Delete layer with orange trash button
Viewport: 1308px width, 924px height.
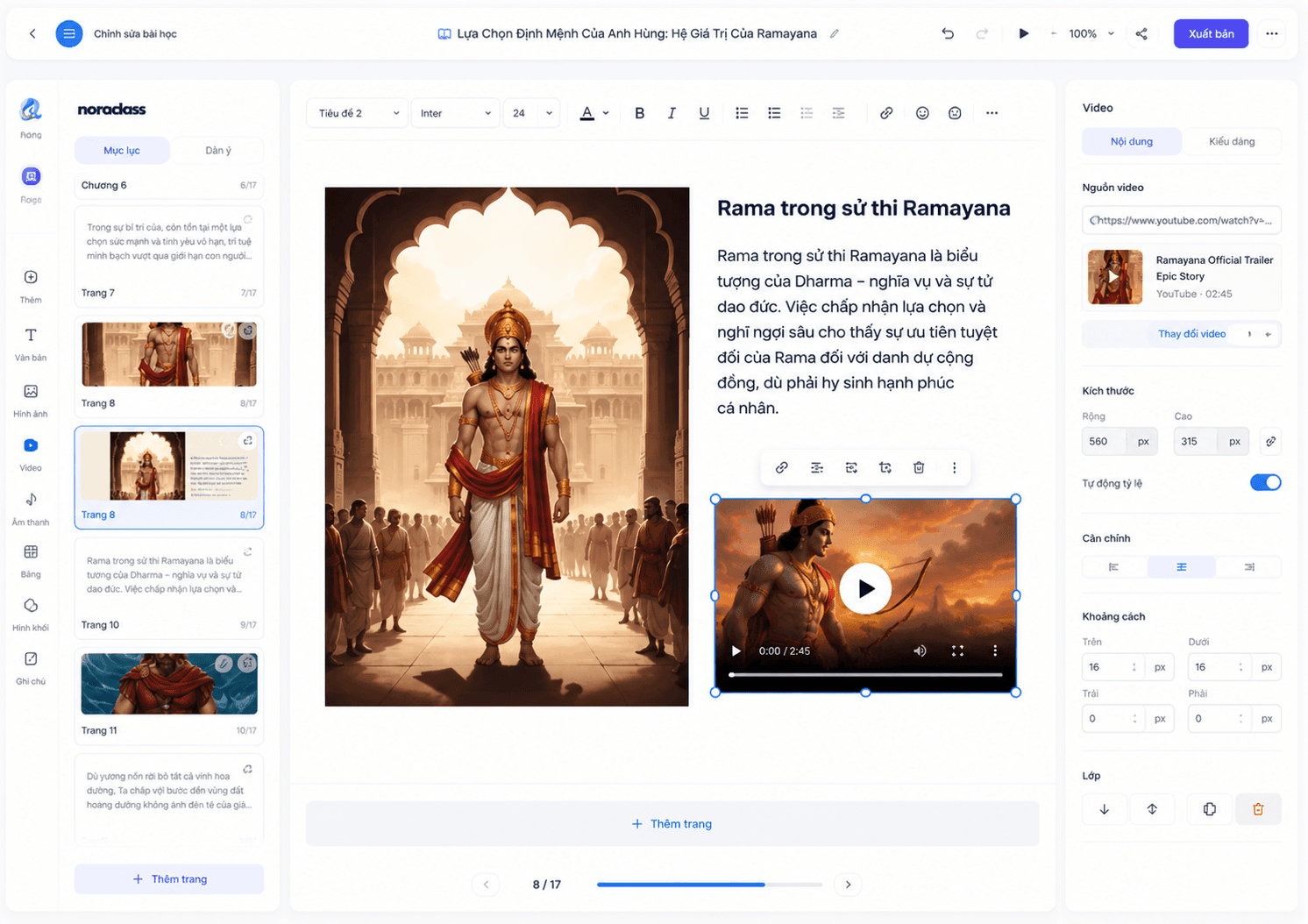pos(1258,809)
